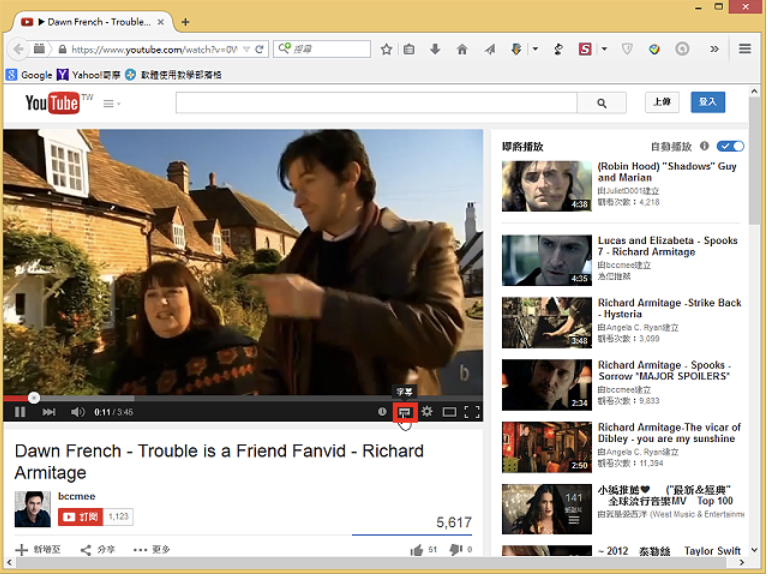The image size is (768, 576).
Task: Click the horizontal scrollbar right arrow
Action: pyautogui.click(x=742, y=562)
